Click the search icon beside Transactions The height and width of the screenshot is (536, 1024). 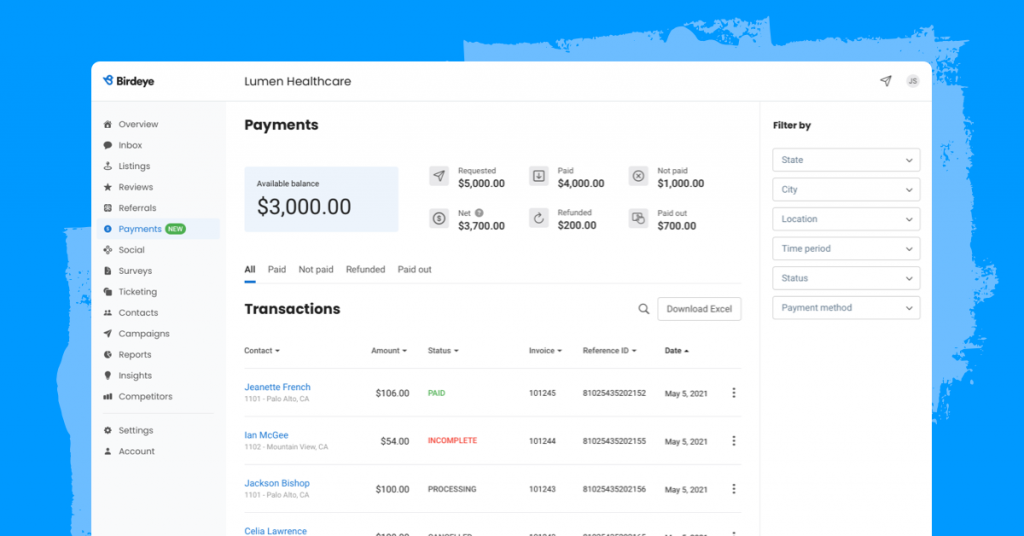click(644, 309)
